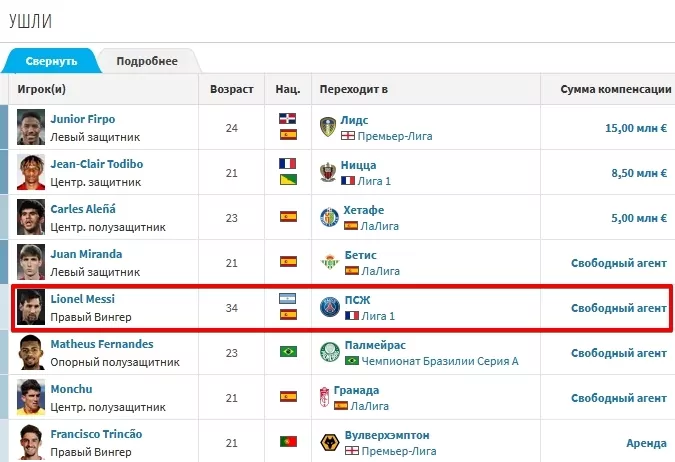Click Argentina flag in Messi's row
675x462 pixels.
tap(288, 299)
